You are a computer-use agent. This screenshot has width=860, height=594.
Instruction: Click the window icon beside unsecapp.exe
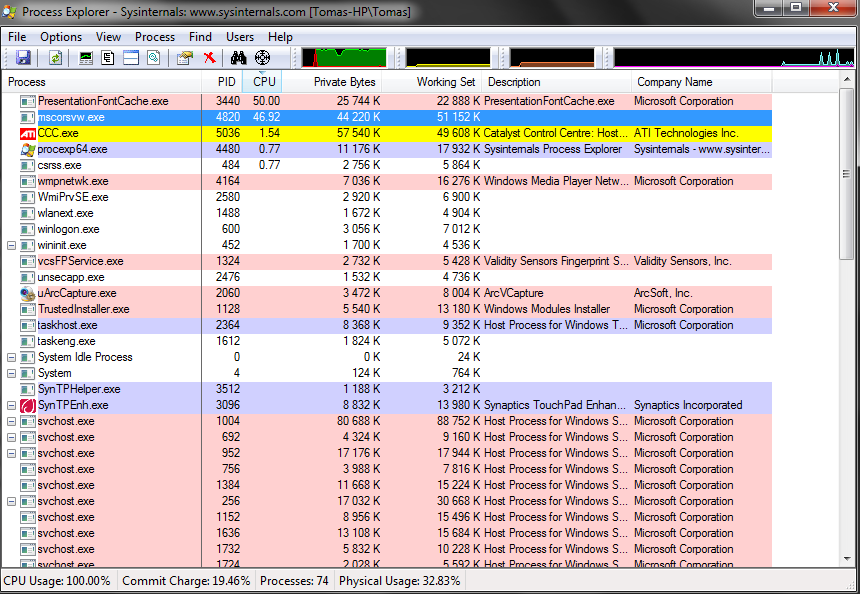click(x=27, y=278)
